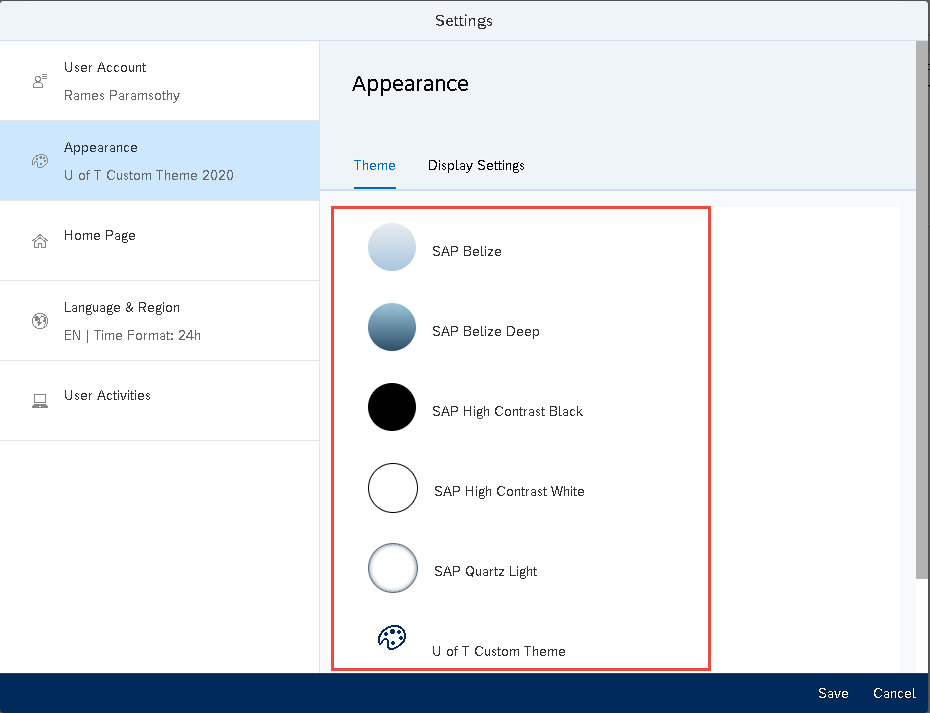This screenshot has height=713, width=930.
Task: Click the U of T Custom Theme 2020 subtitle
Action: coord(148,176)
